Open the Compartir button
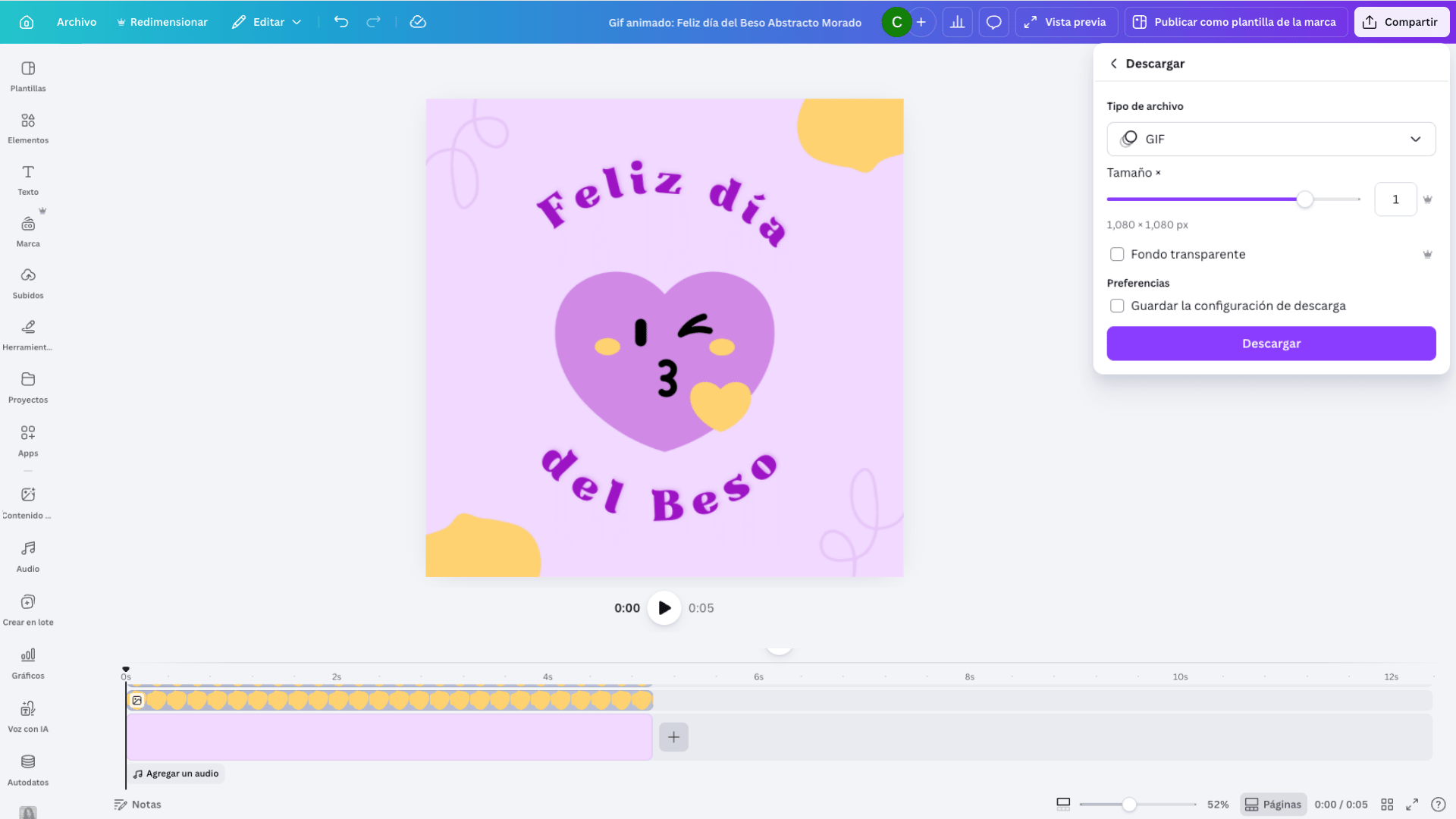Image resolution: width=1456 pixels, height=819 pixels. 1401,22
